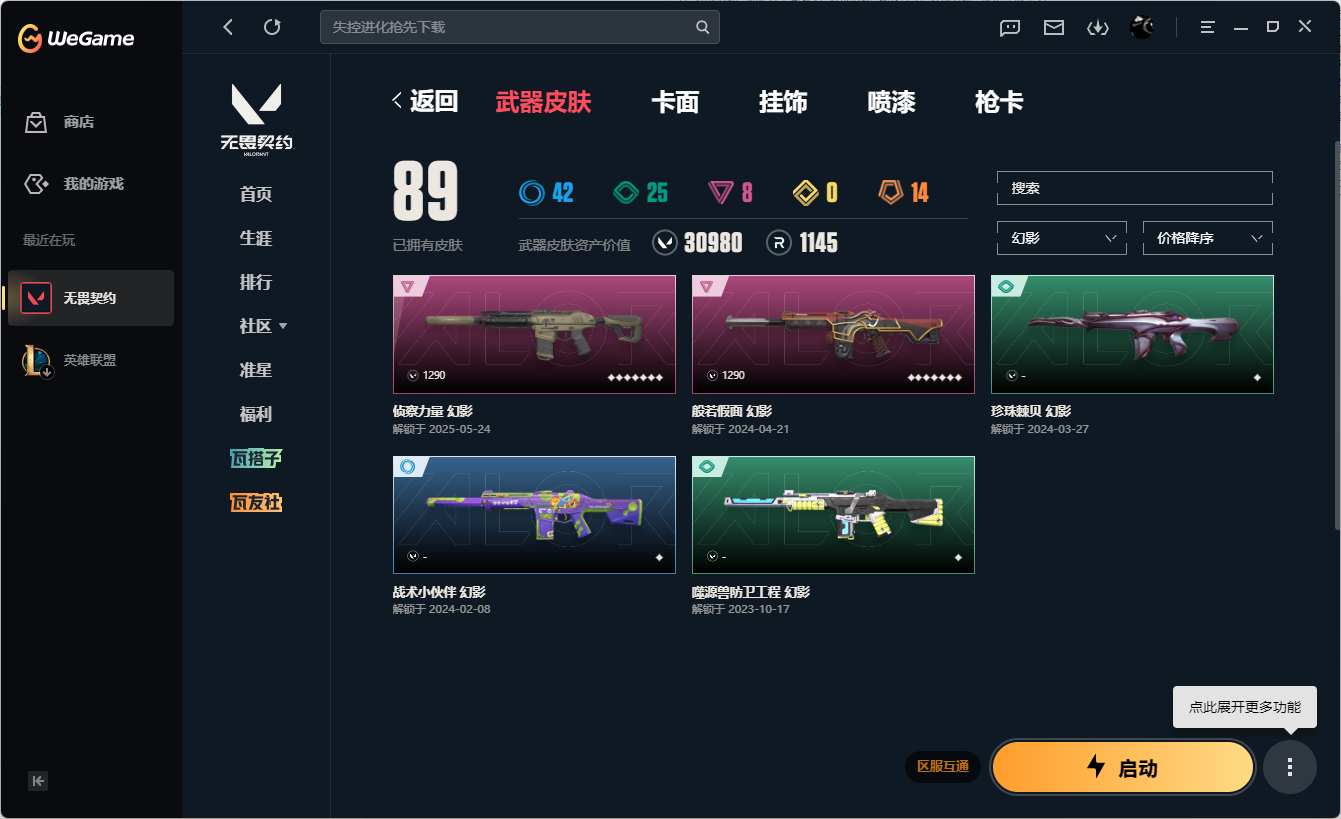Open the 瓦友社 banner
This screenshot has width=1341, height=819.
point(256,502)
